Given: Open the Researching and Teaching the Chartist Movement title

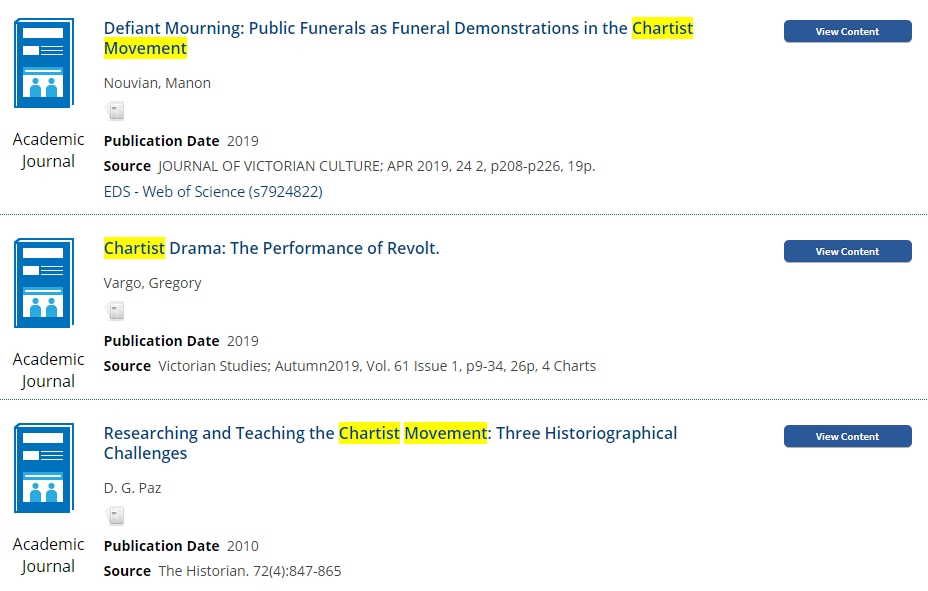Looking at the screenshot, I should coord(391,443).
